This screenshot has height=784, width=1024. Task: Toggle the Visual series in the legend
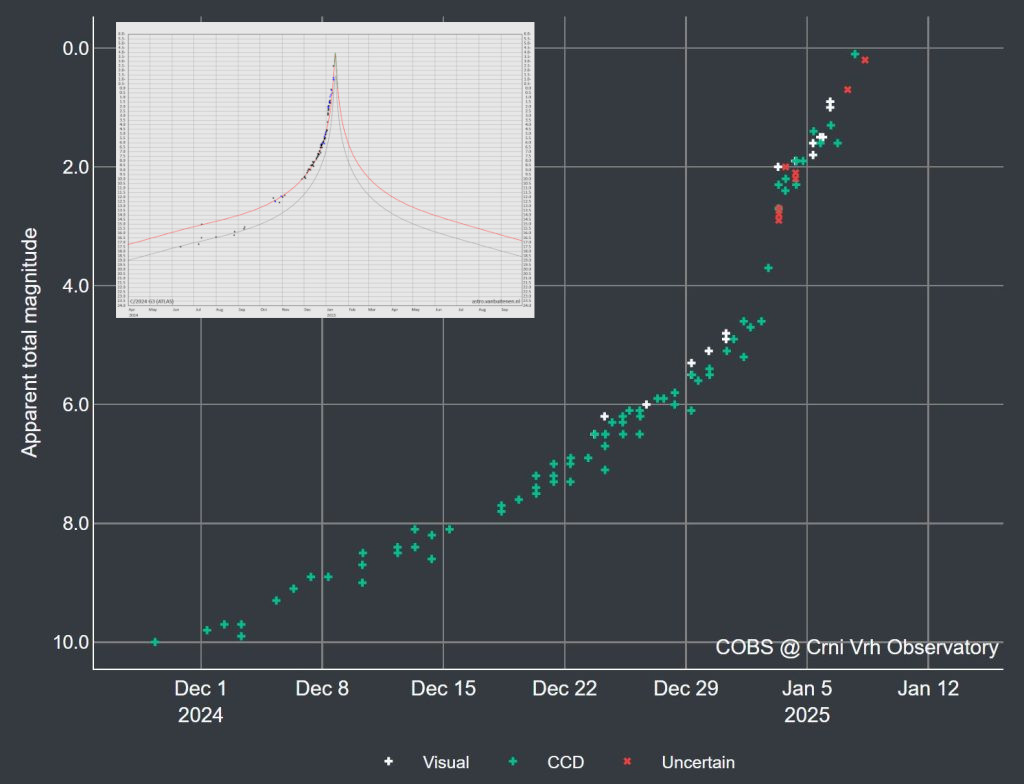(426, 762)
